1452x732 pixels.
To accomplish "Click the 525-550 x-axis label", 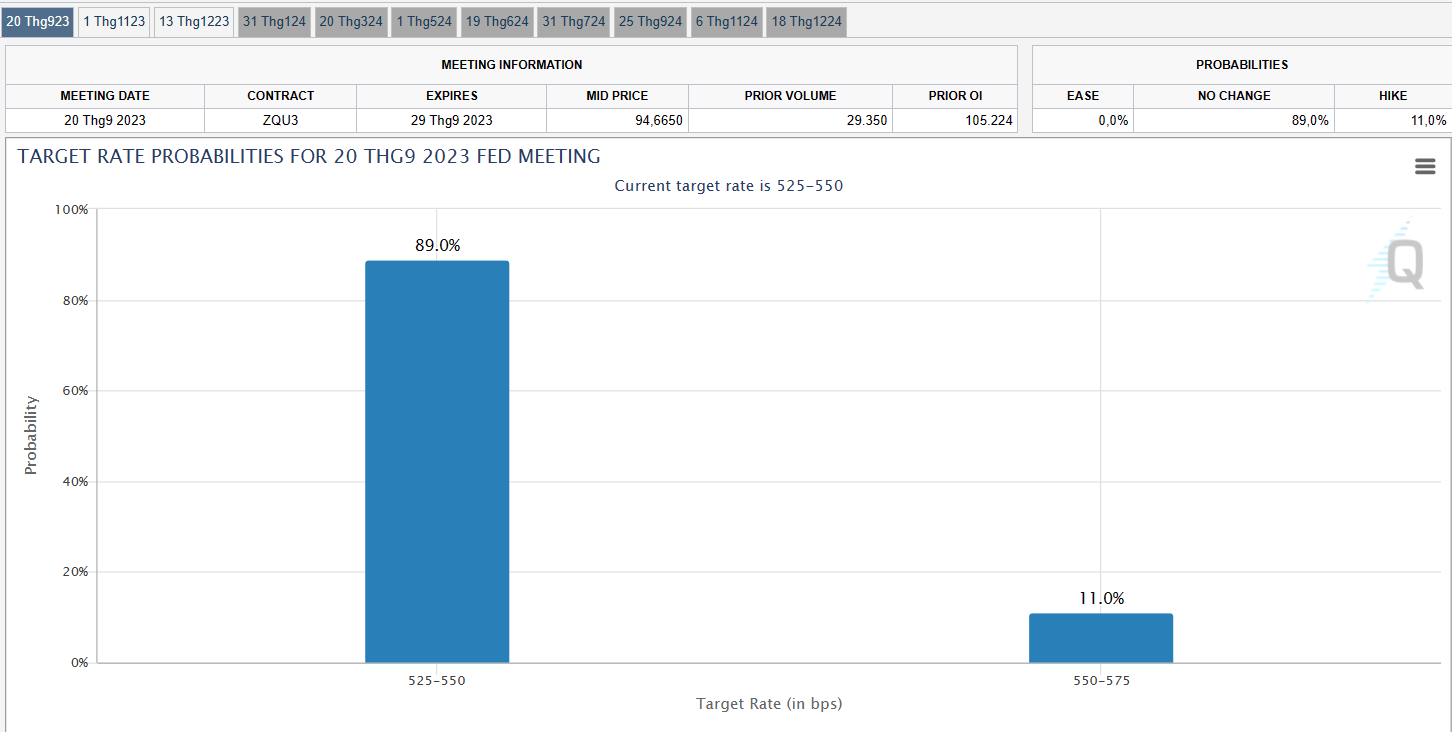I will 437,680.
